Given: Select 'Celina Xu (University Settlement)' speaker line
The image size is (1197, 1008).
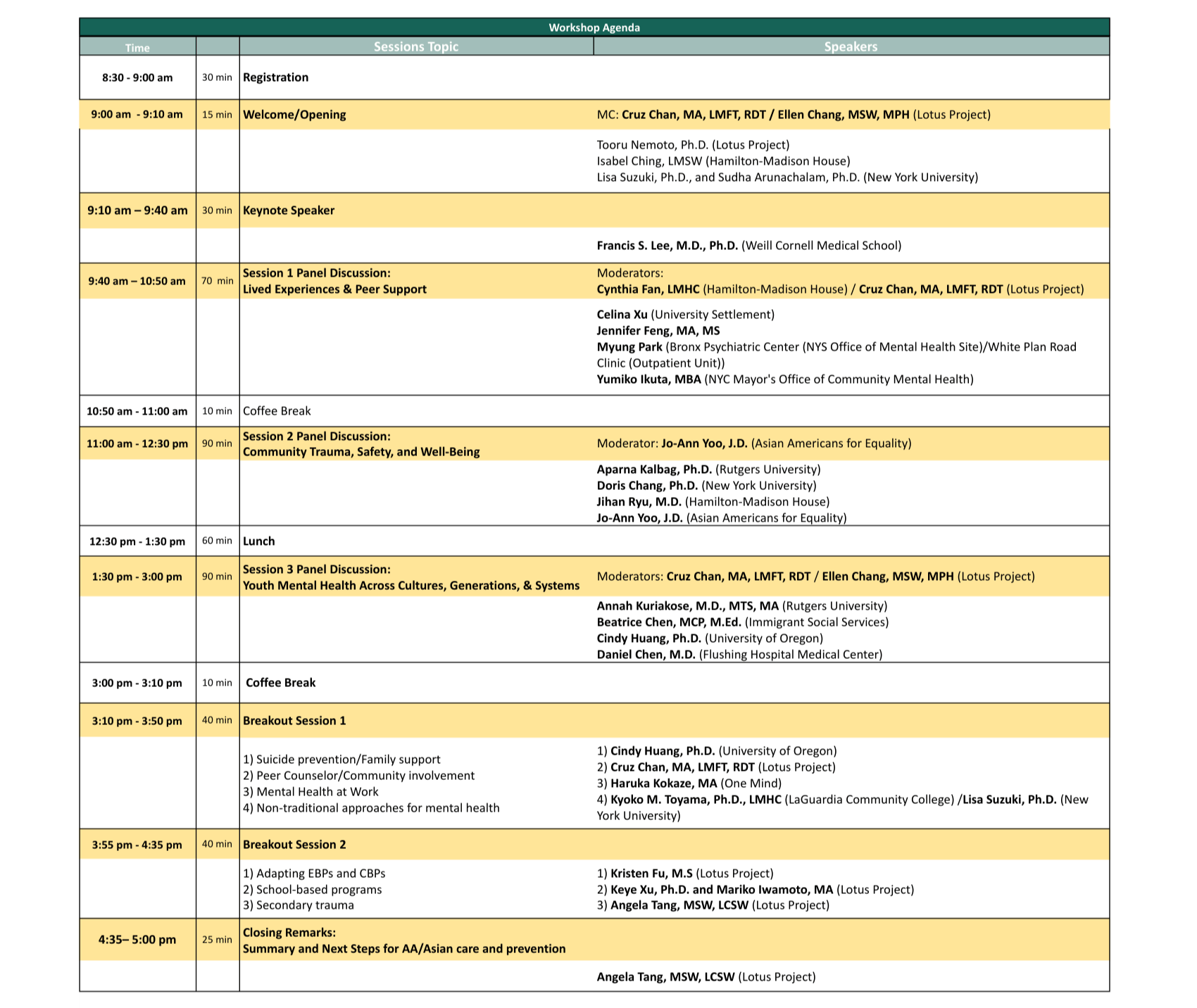Looking at the screenshot, I should (685, 315).
